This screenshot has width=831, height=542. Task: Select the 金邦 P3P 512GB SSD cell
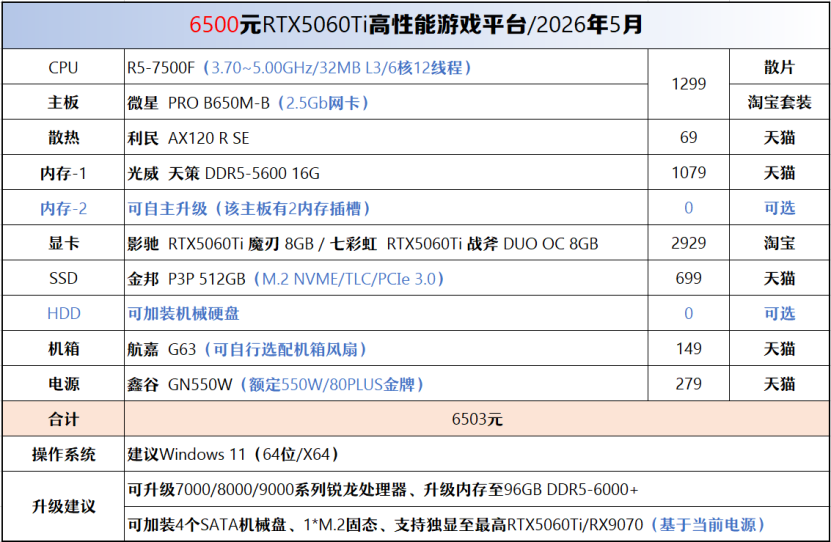pos(386,278)
